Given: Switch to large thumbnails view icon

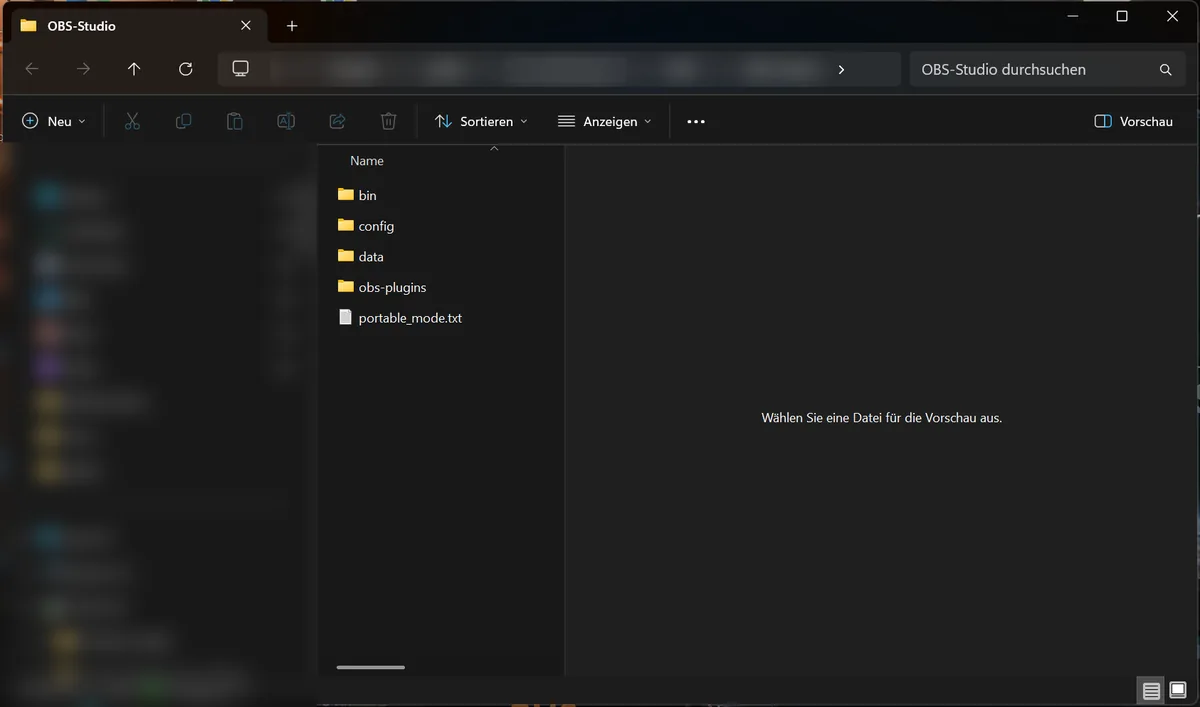Looking at the screenshot, I should [x=1178, y=691].
